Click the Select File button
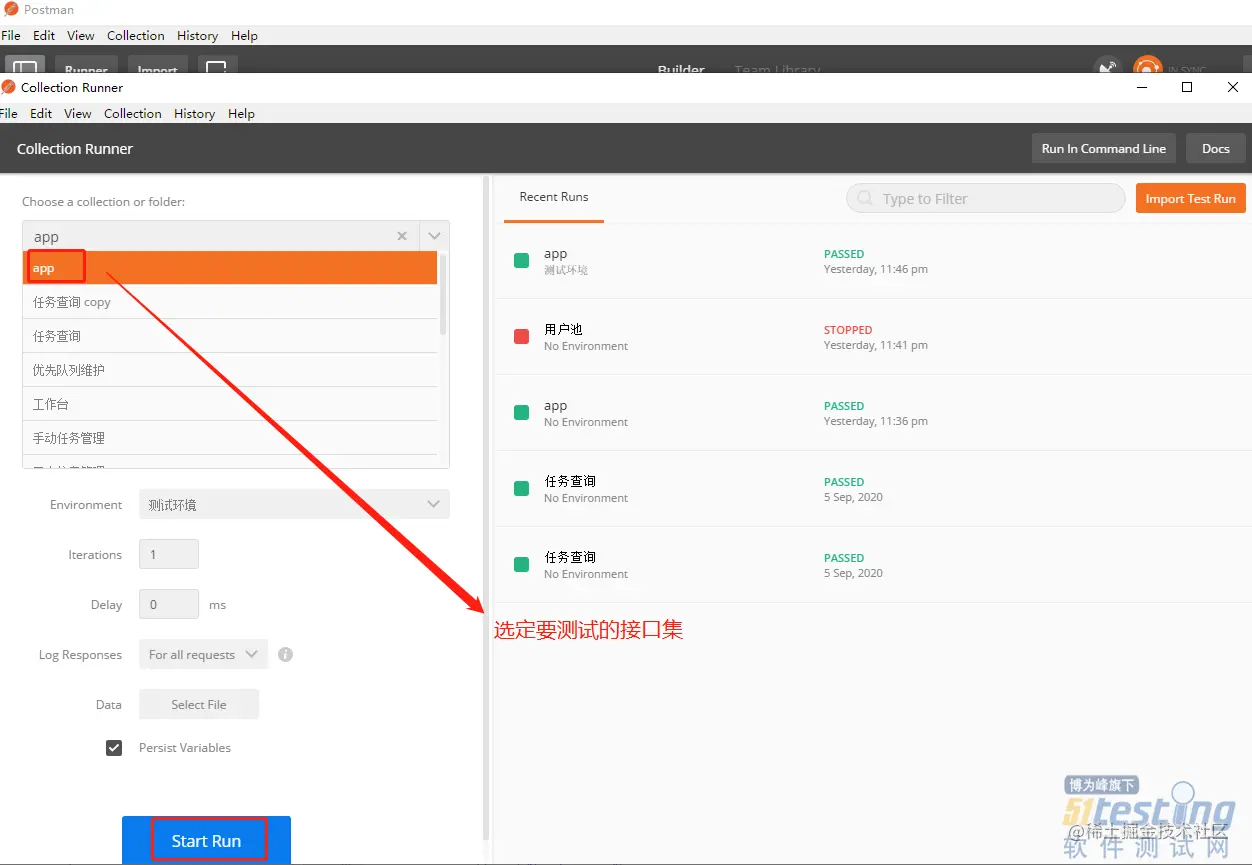The image size is (1252, 865). click(199, 704)
